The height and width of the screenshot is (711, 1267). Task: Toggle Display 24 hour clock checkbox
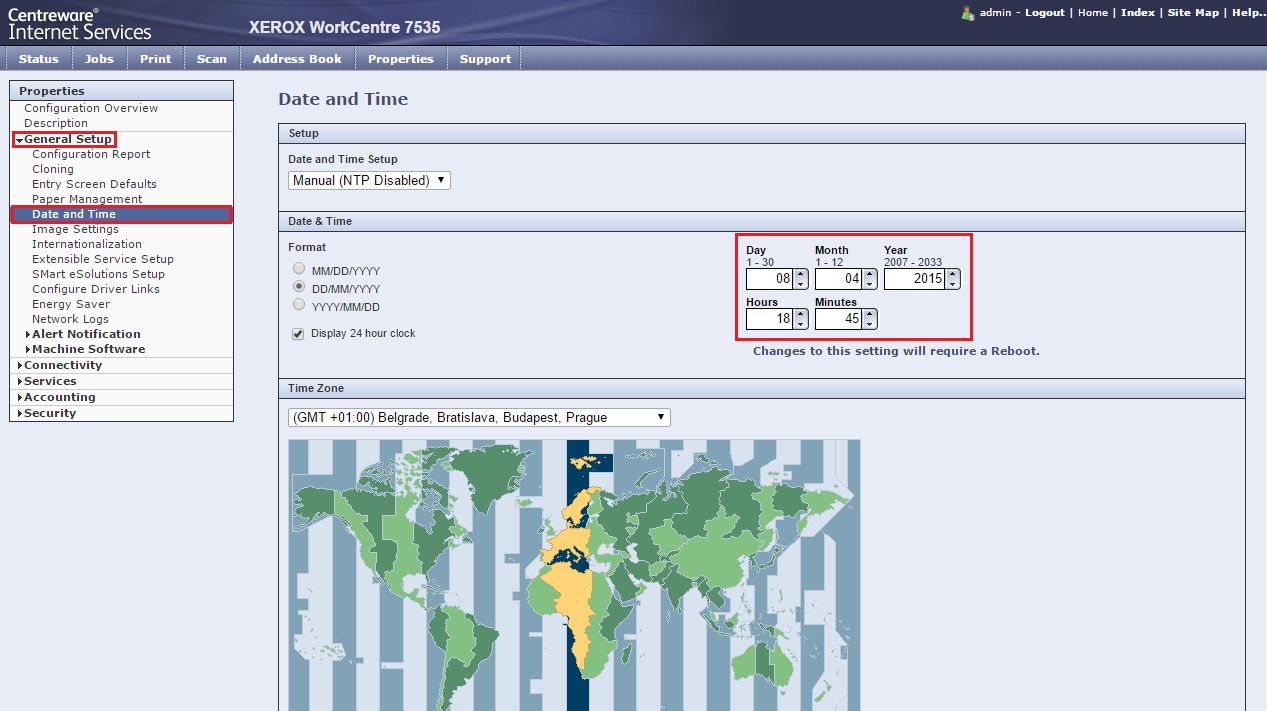(x=298, y=334)
